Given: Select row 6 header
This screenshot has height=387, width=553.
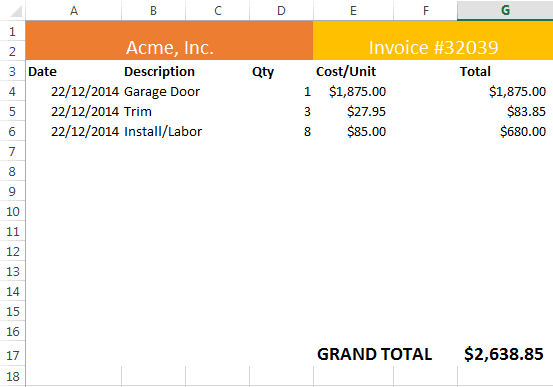Looking at the screenshot, I should pyautogui.click(x=13, y=132).
